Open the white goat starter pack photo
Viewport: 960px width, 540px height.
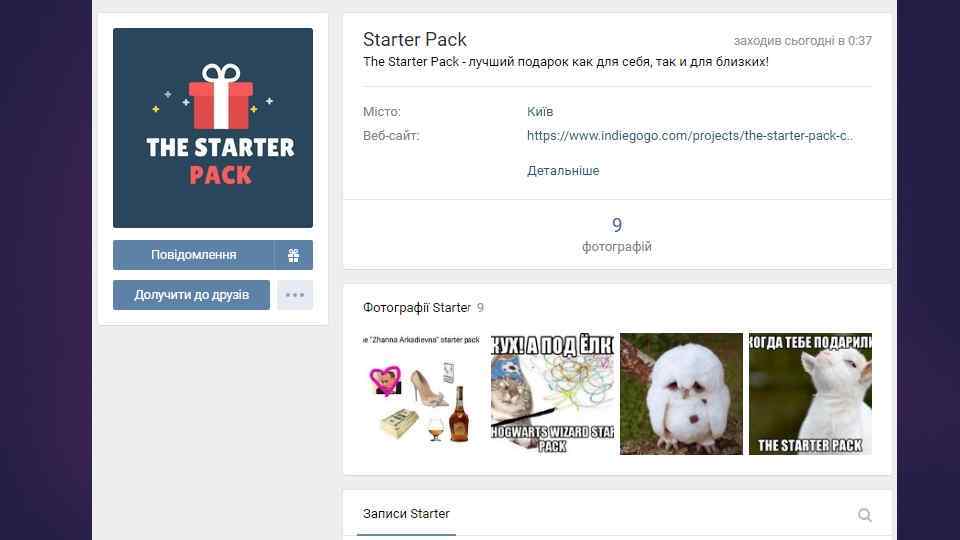pos(810,394)
